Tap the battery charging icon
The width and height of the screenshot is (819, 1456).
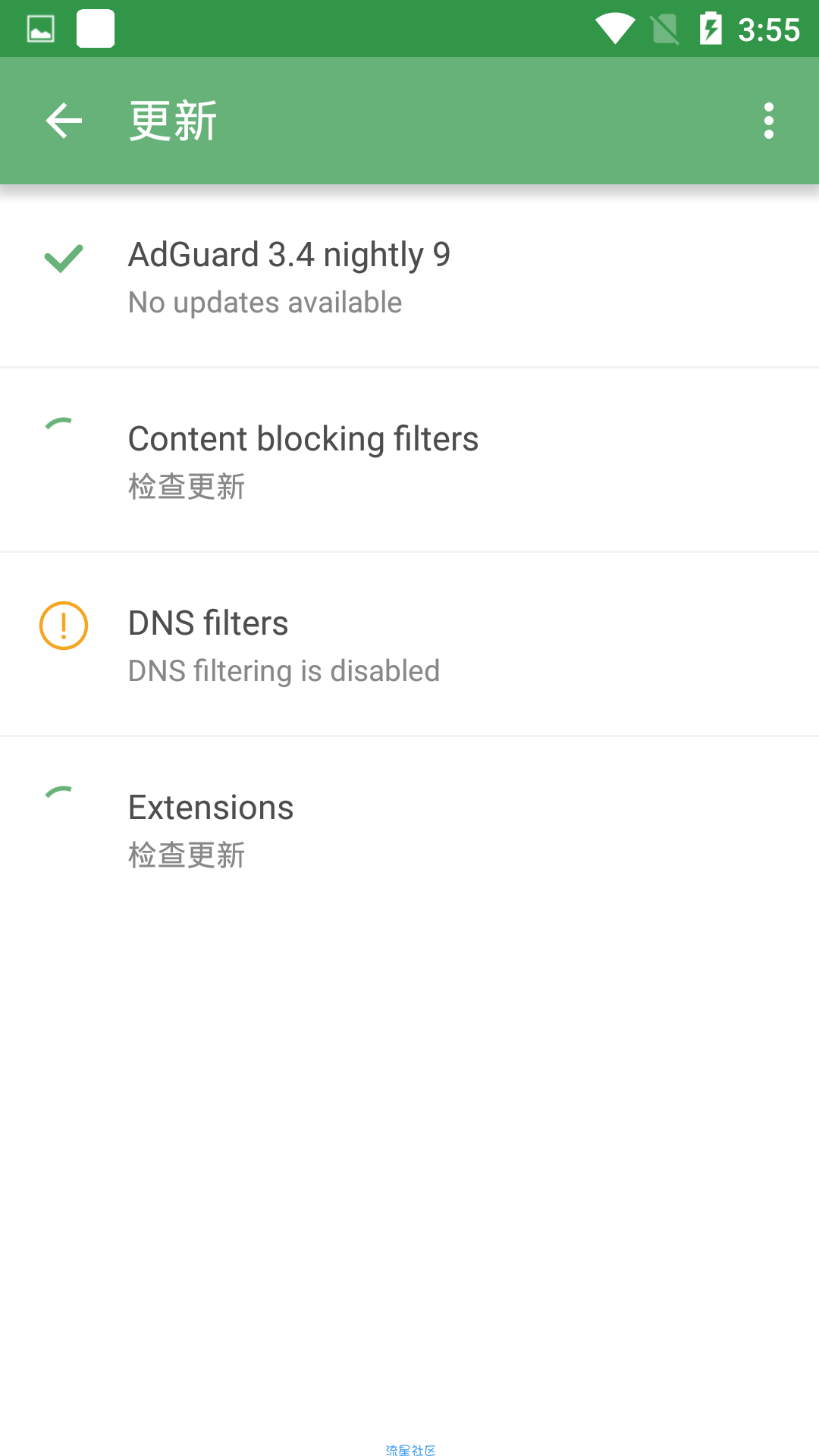point(711,29)
